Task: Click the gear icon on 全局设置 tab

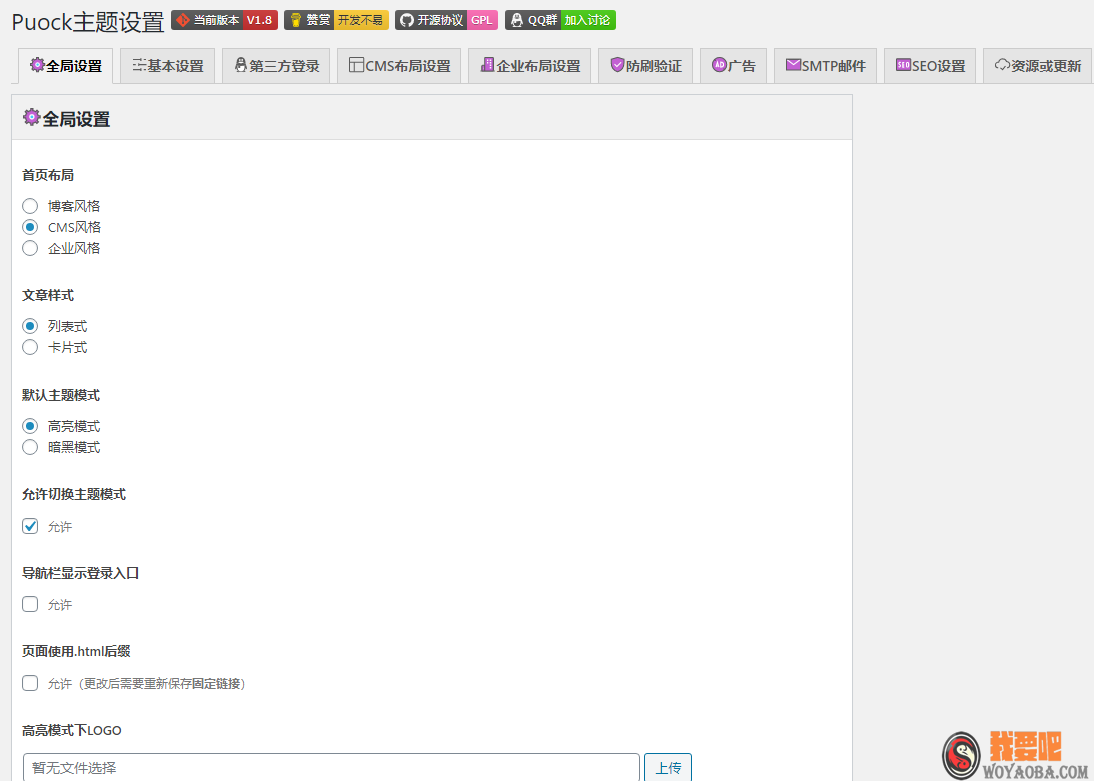Action: pos(37,65)
